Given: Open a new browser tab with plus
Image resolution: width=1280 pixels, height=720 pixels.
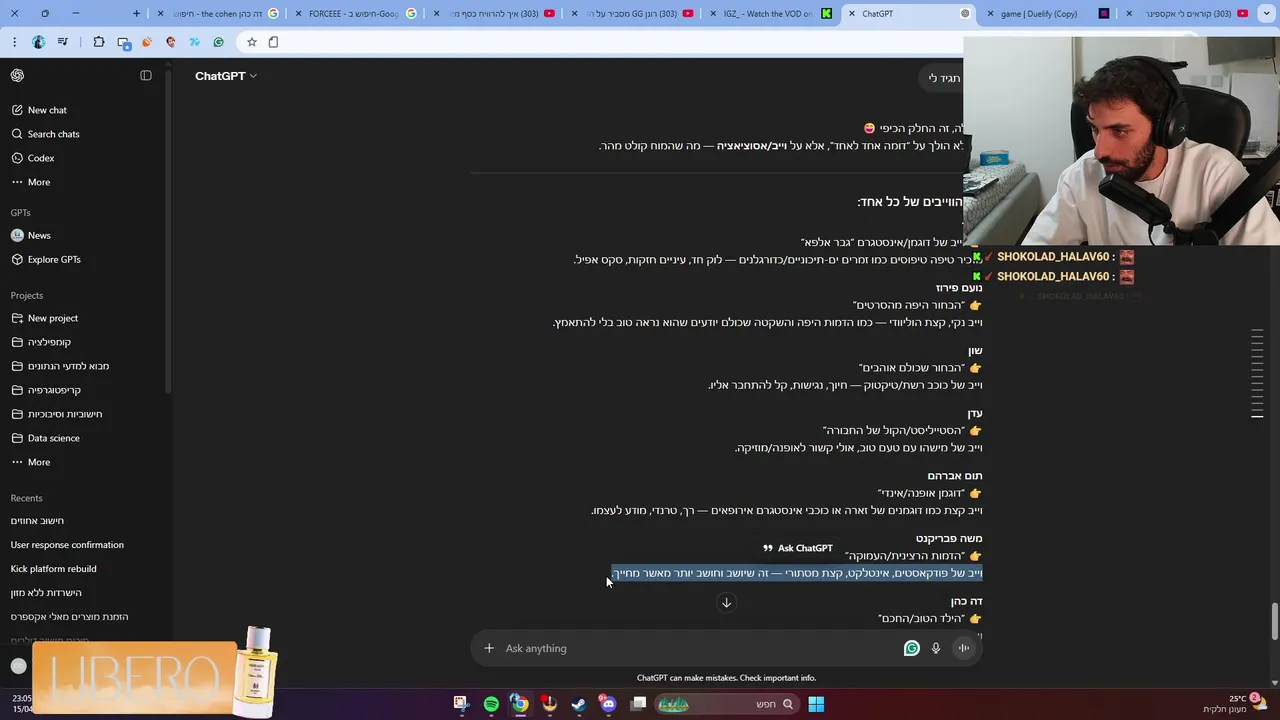Looking at the screenshot, I should tap(137, 14).
